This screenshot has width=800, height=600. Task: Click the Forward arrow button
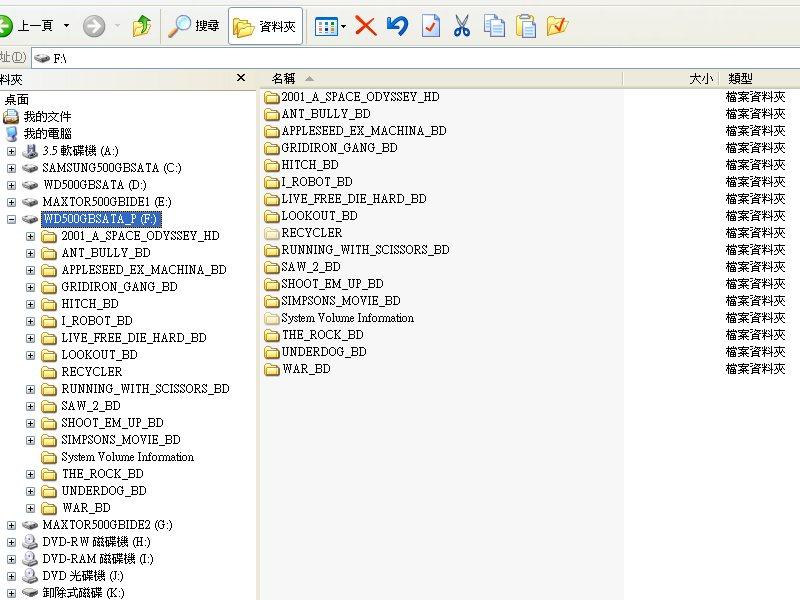[94, 26]
